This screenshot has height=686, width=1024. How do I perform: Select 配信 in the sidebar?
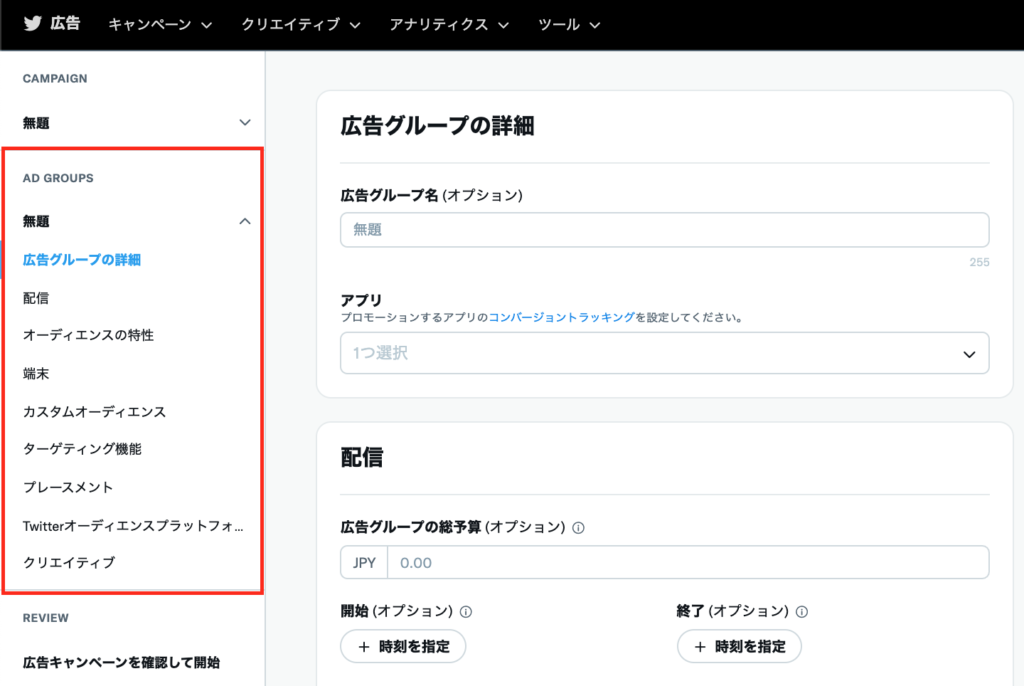[36, 297]
